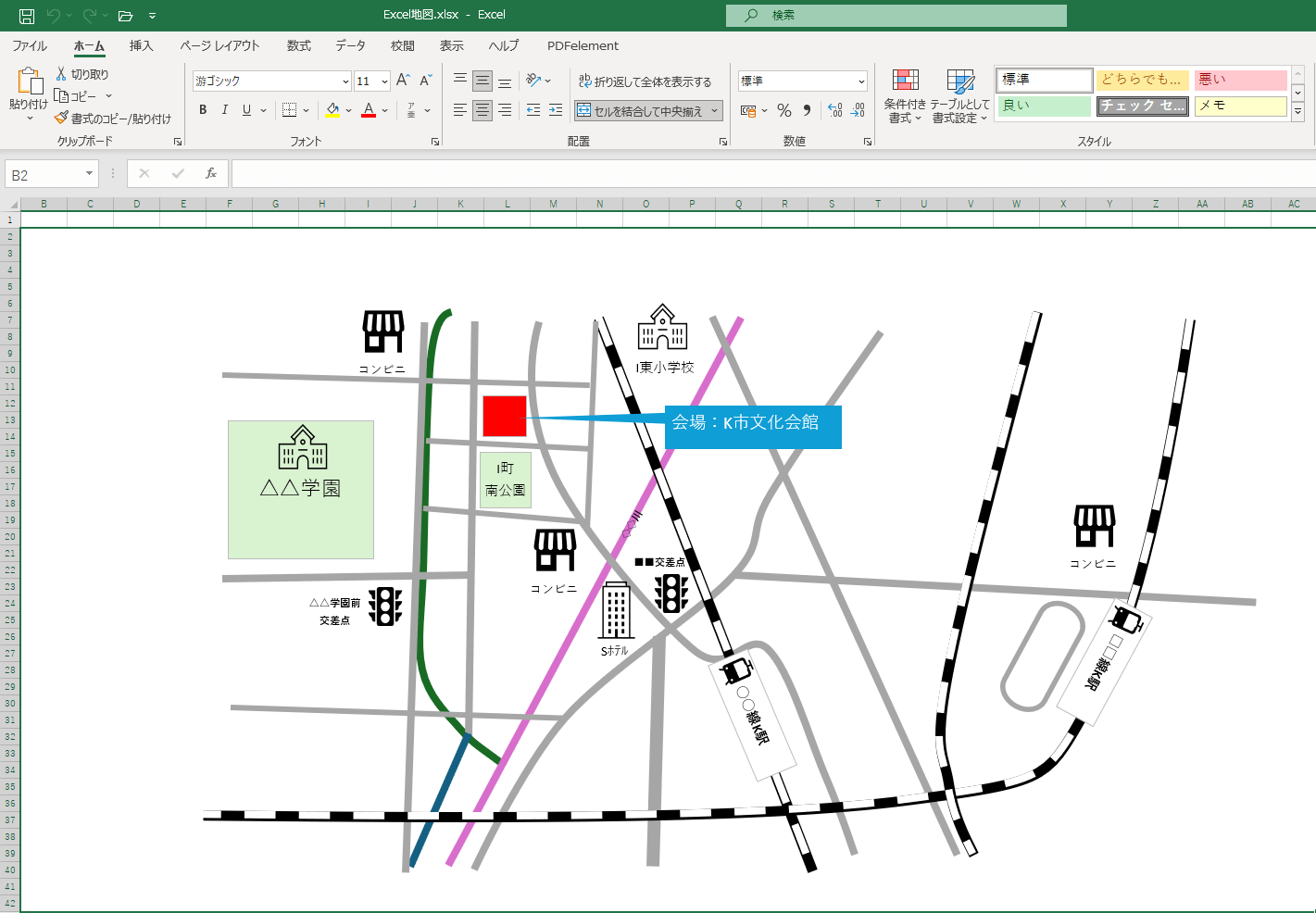Apply italic formatting
The width and height of the screenshot is (1316, 913).
tap(224, 109)
